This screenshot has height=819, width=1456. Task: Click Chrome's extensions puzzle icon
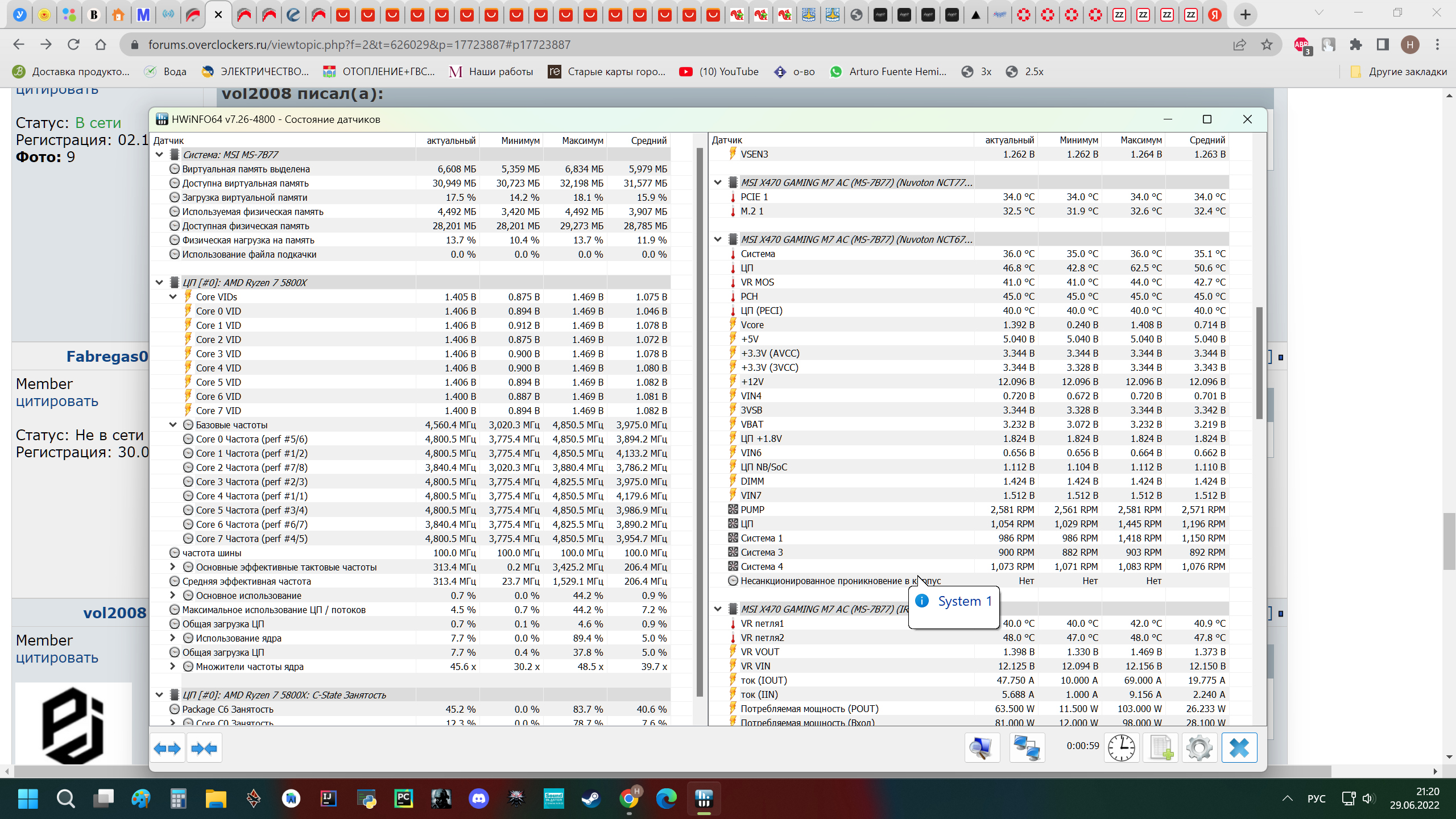tap(1356, 44)
